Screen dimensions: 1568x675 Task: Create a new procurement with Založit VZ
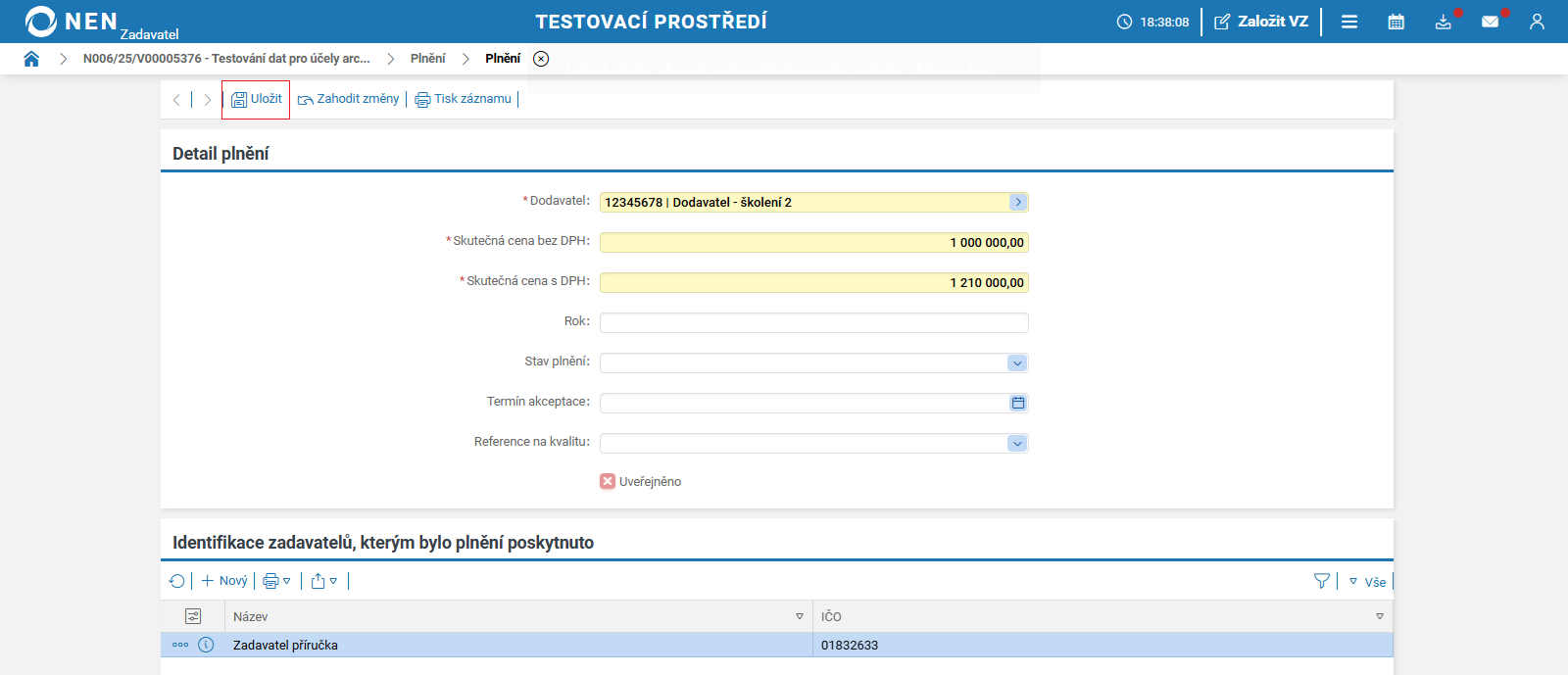point(1261,22)
